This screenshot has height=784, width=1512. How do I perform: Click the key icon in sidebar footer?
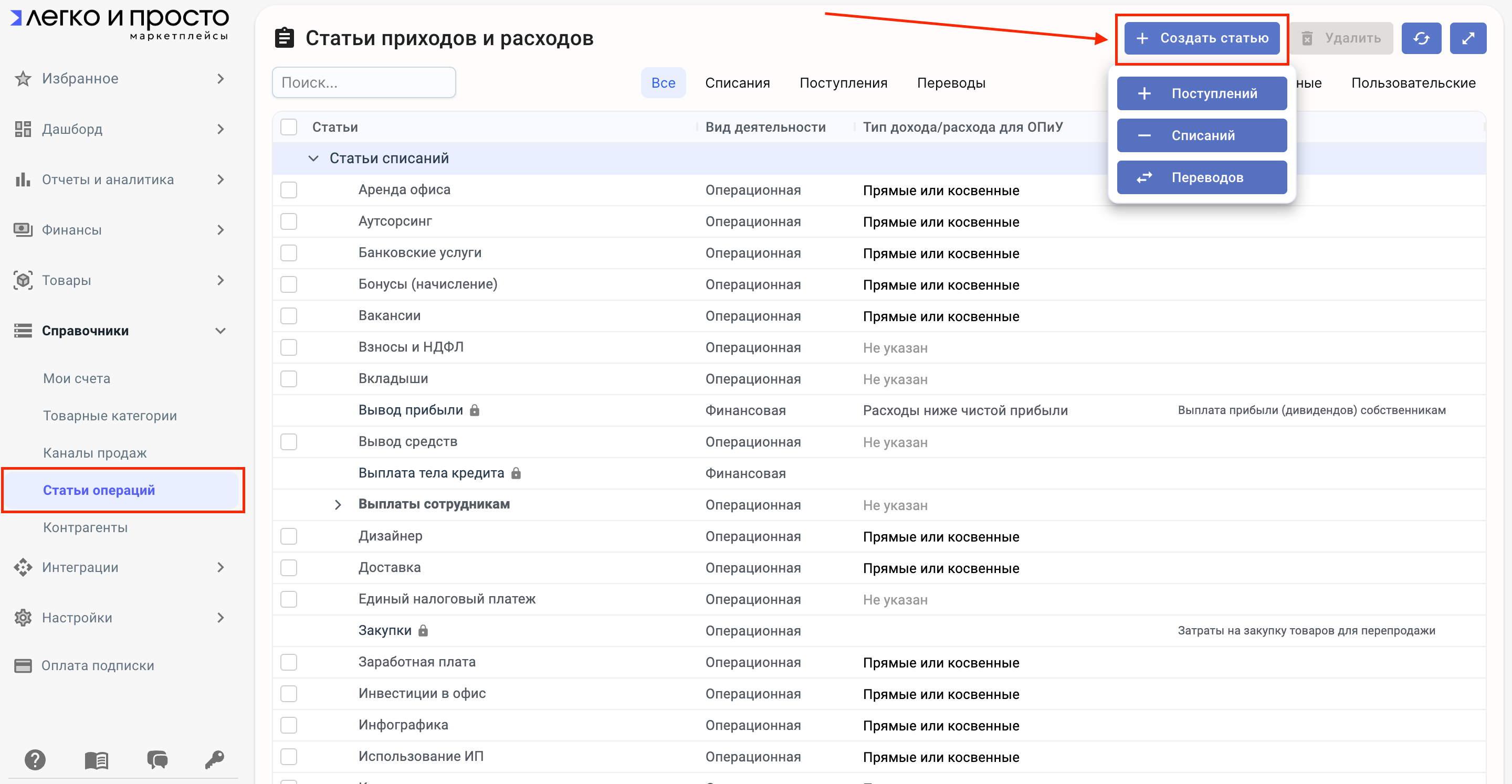click(x=214, y=760)
